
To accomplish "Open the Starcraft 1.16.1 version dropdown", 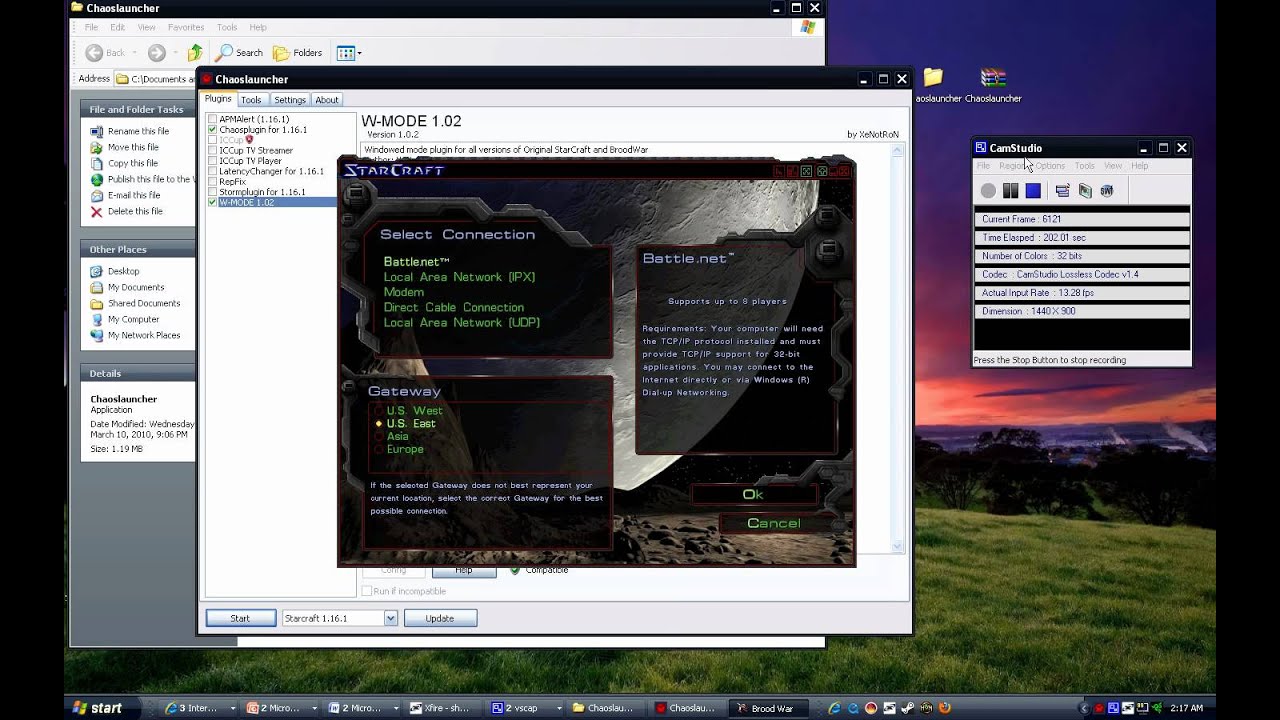I will (x=390, y=618).
